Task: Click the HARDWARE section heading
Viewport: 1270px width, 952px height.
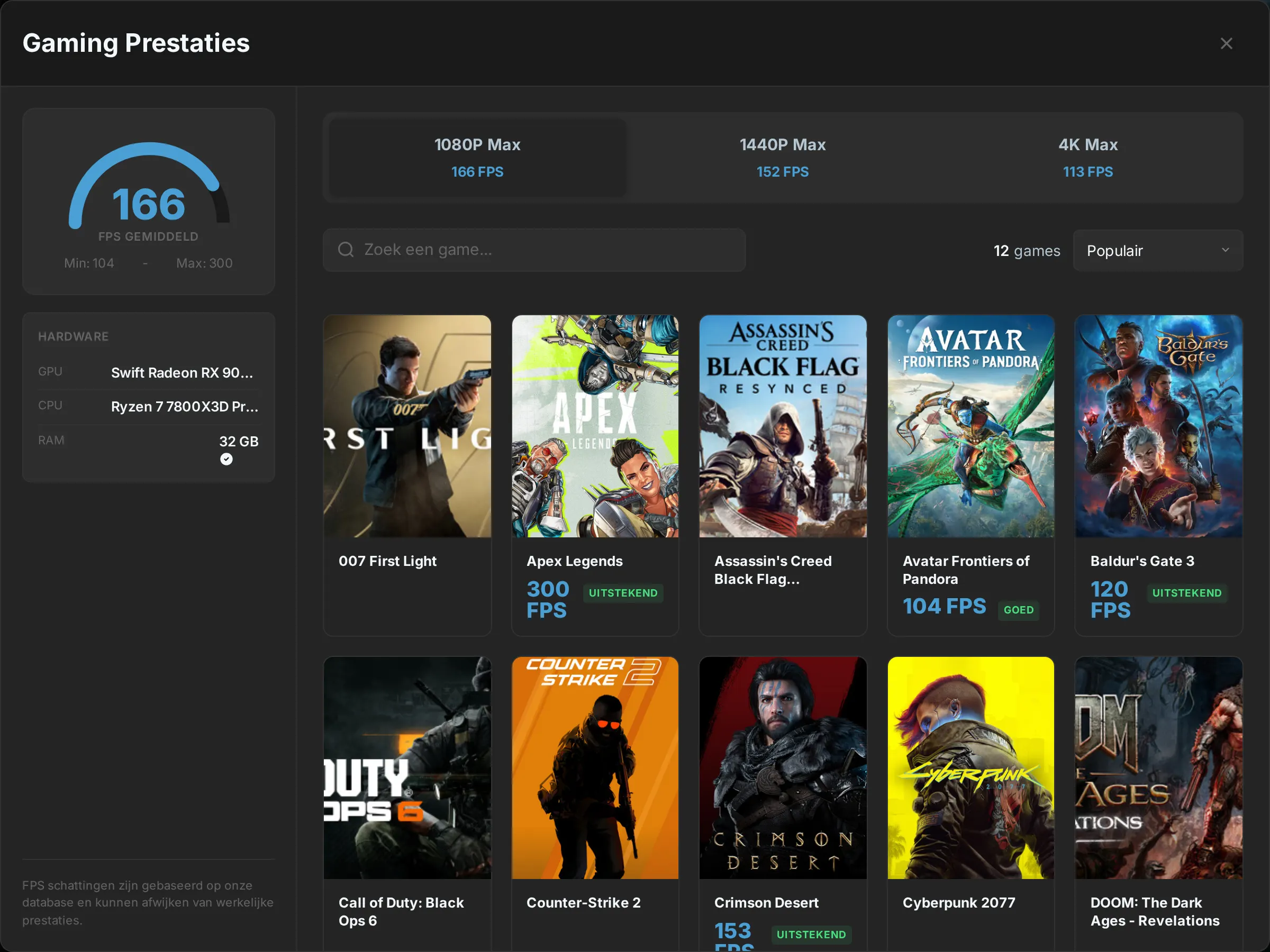Action: click(74, 337)
